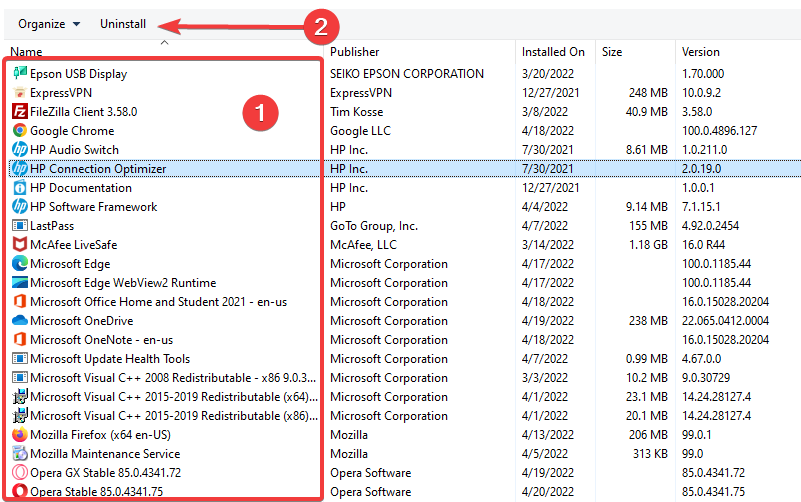The width and height of the screenshot is (801, 502).
Task: Select the Microsoft Office Home and Student icon
Action: tap(20, 301)
